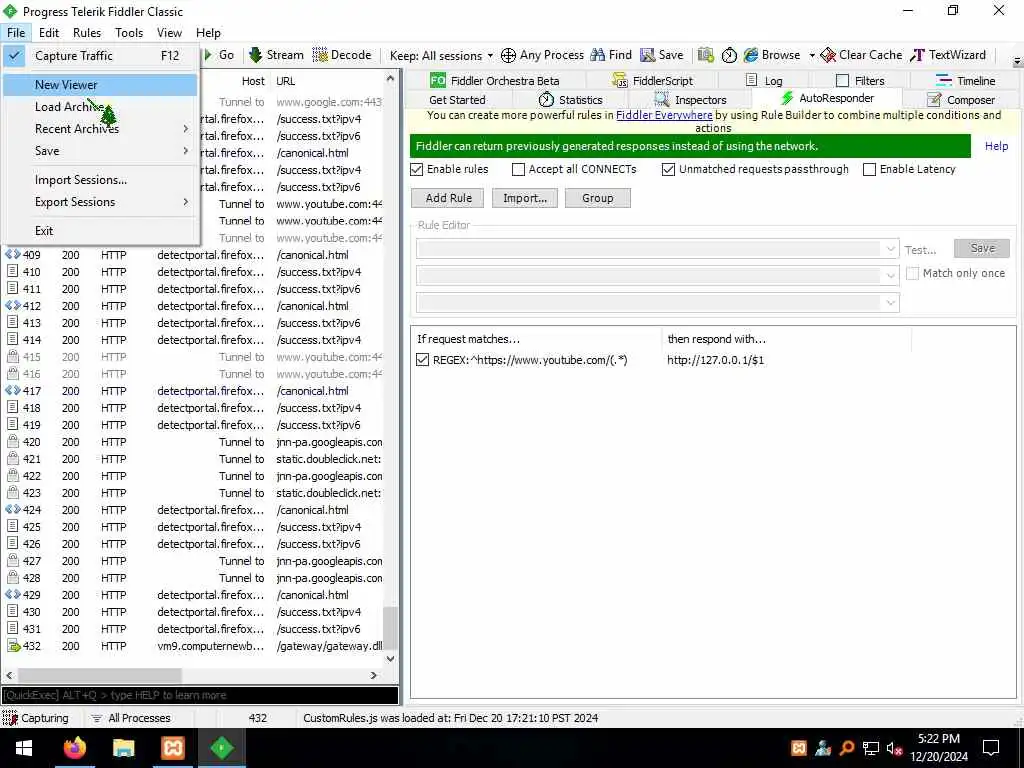Check Enable Latency option
The height and width of the screenshot is (768, 1024).
tap(869, 170)
